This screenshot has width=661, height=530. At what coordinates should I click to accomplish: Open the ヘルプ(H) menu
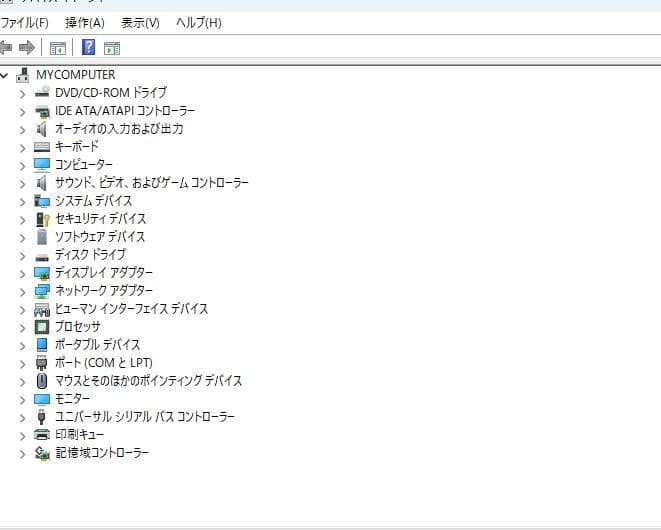[199, 23]
